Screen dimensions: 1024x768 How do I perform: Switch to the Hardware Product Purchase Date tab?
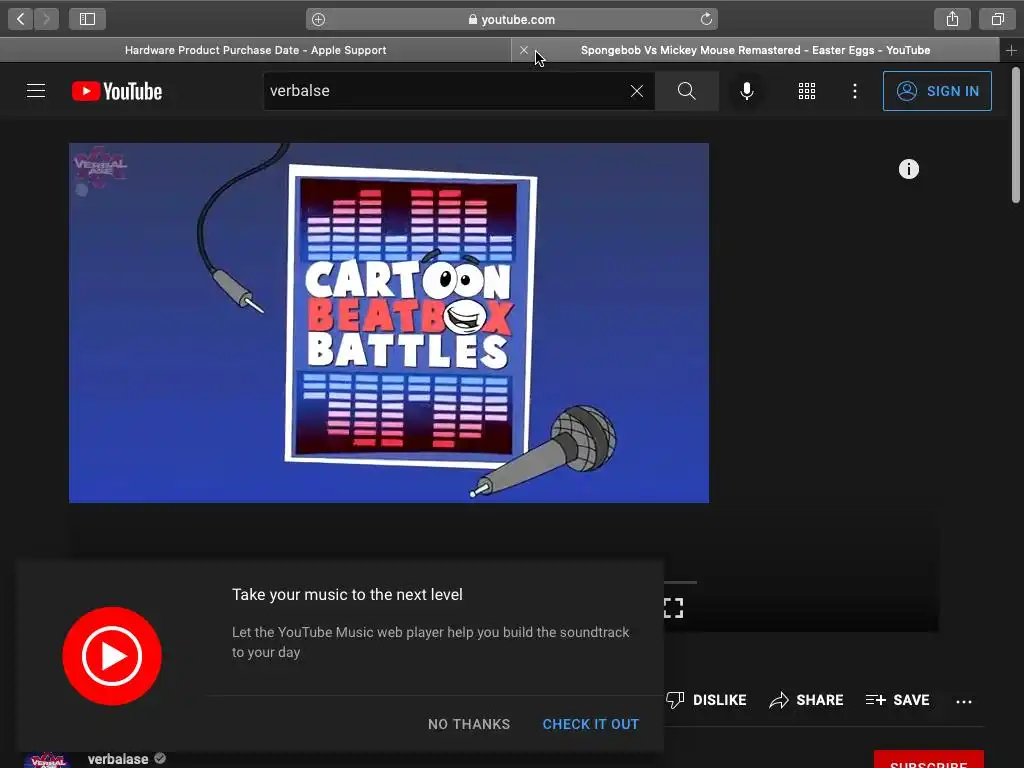[x=255, y=50]
